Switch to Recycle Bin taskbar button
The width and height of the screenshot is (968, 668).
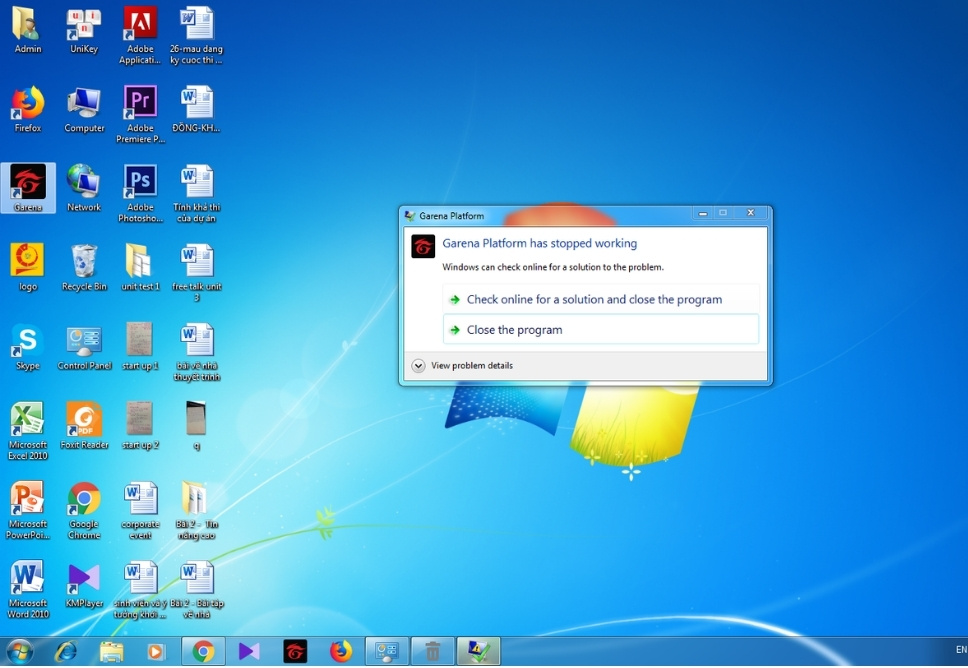click(432, 651)
